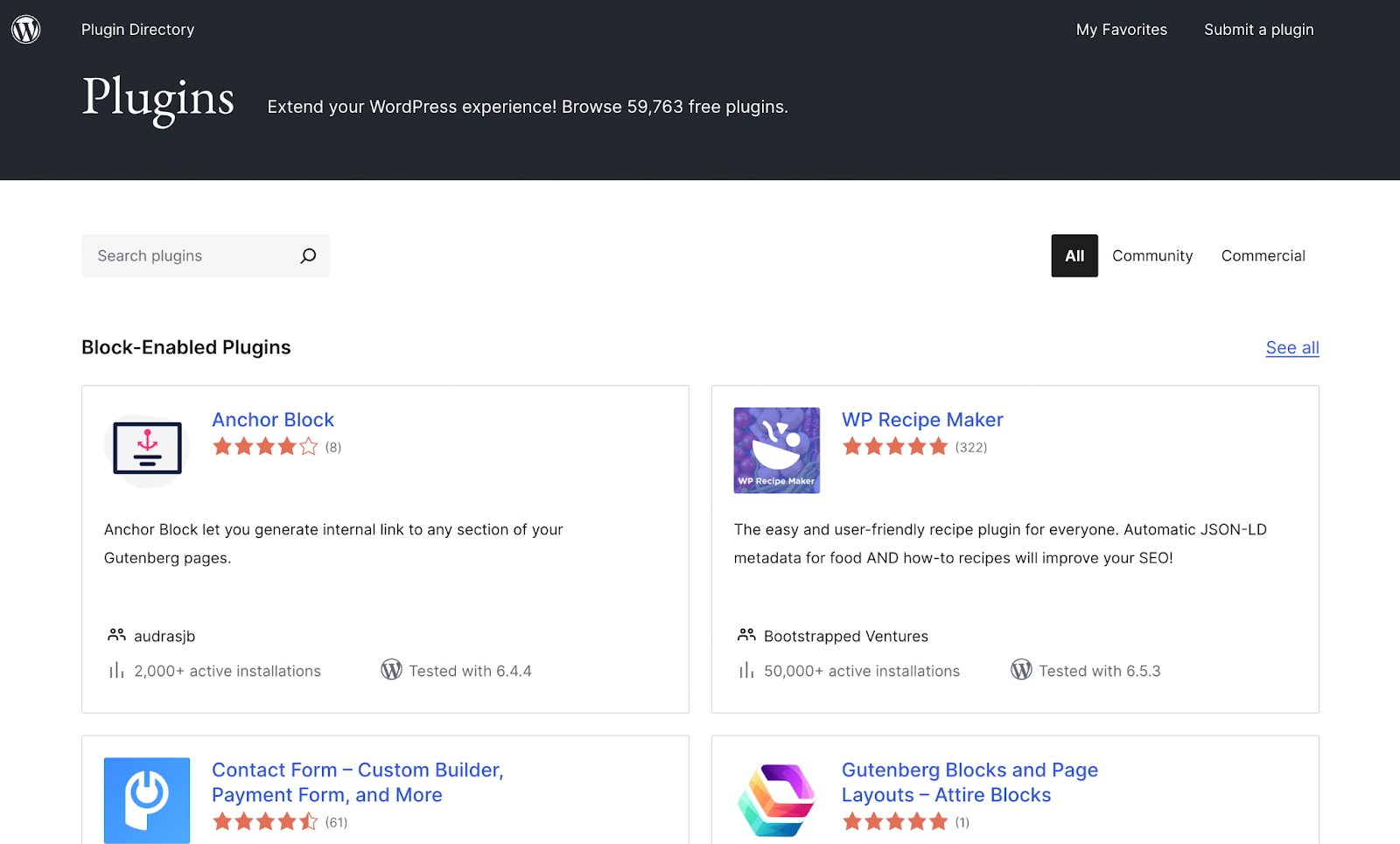Screen dimensions: 1400x844
Task: Click Anchor Block review count (8)
Action: [x=333, y=448]
